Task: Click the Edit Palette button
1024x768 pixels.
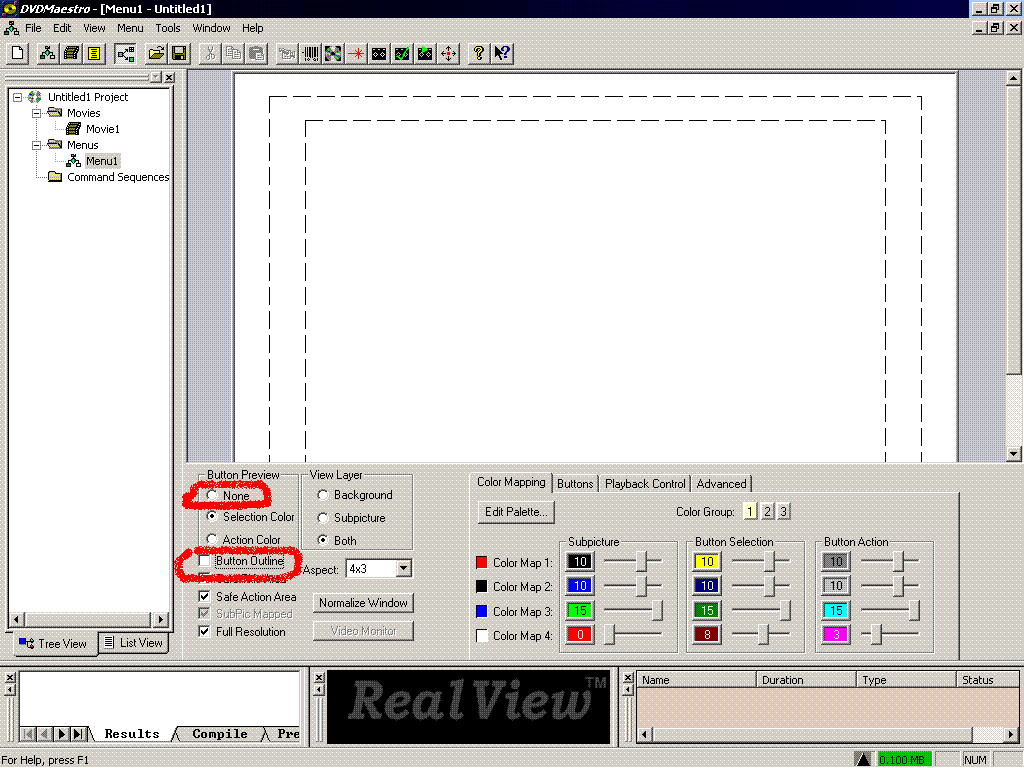Action: pos(516,512)
